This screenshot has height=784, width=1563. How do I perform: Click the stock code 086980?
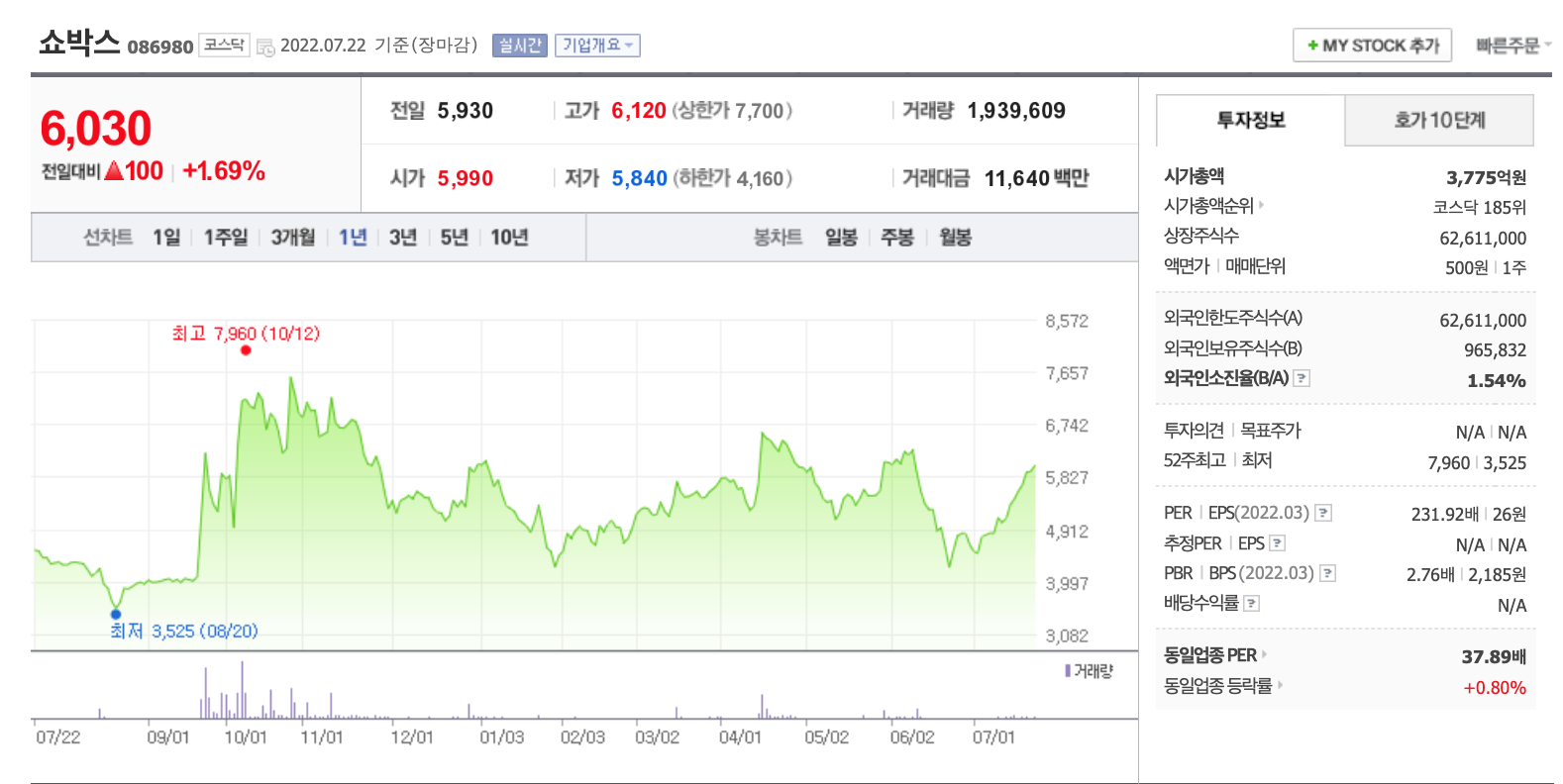pyautogui.click(x=160, y=47)
